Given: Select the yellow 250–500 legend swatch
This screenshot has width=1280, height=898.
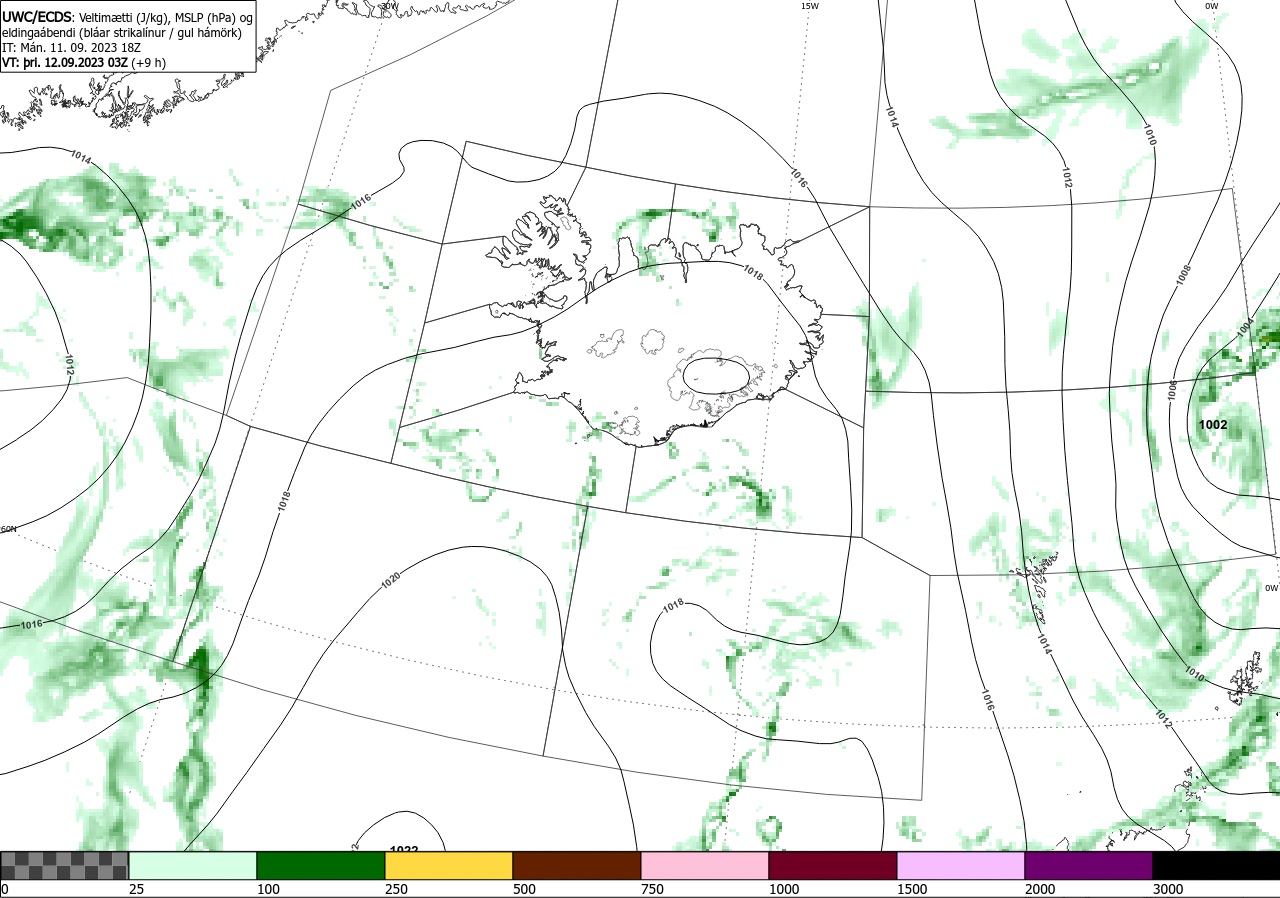Looking at the screenshot, I should [x=449, y=865].
